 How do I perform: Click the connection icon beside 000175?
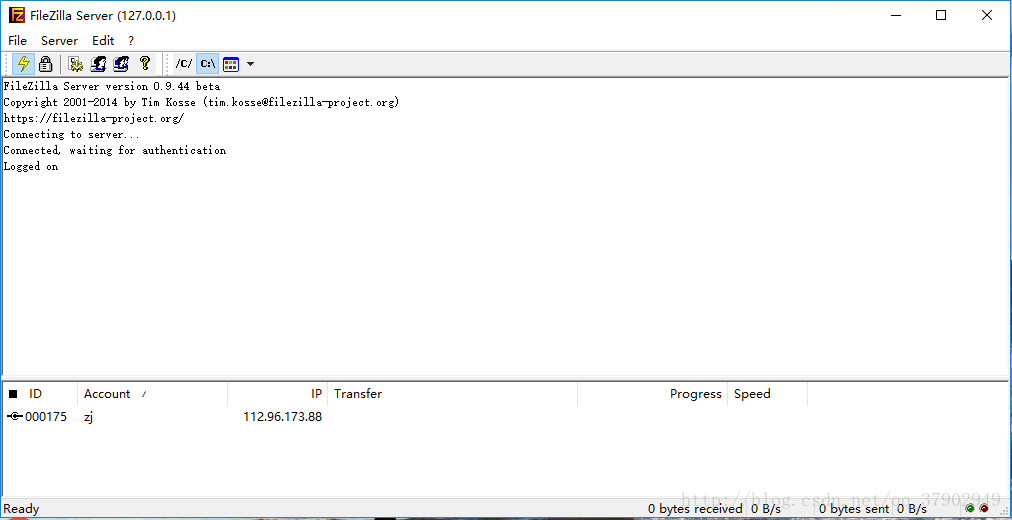[x=15, y=417]
